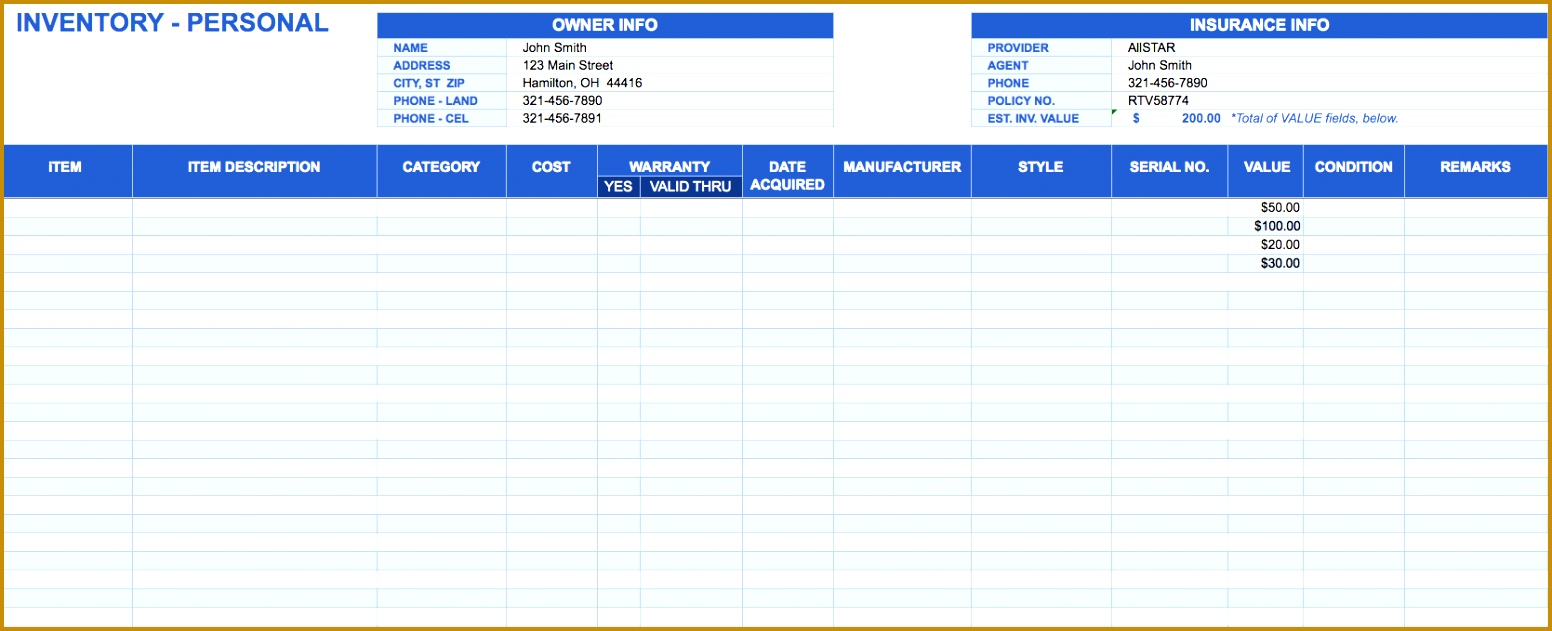Select the $100.00 cell in VALUE column
Viewport: 1552px width, 631px height.
[x=1270, y=226]
